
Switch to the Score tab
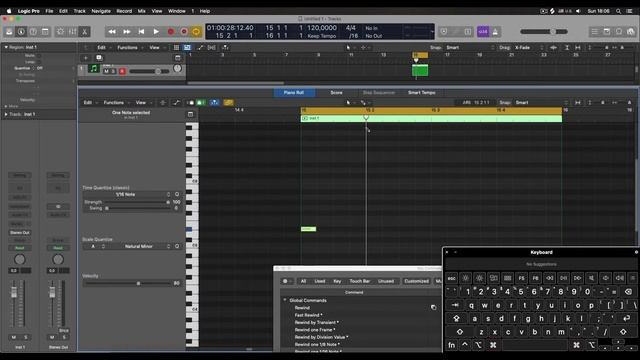336,93
